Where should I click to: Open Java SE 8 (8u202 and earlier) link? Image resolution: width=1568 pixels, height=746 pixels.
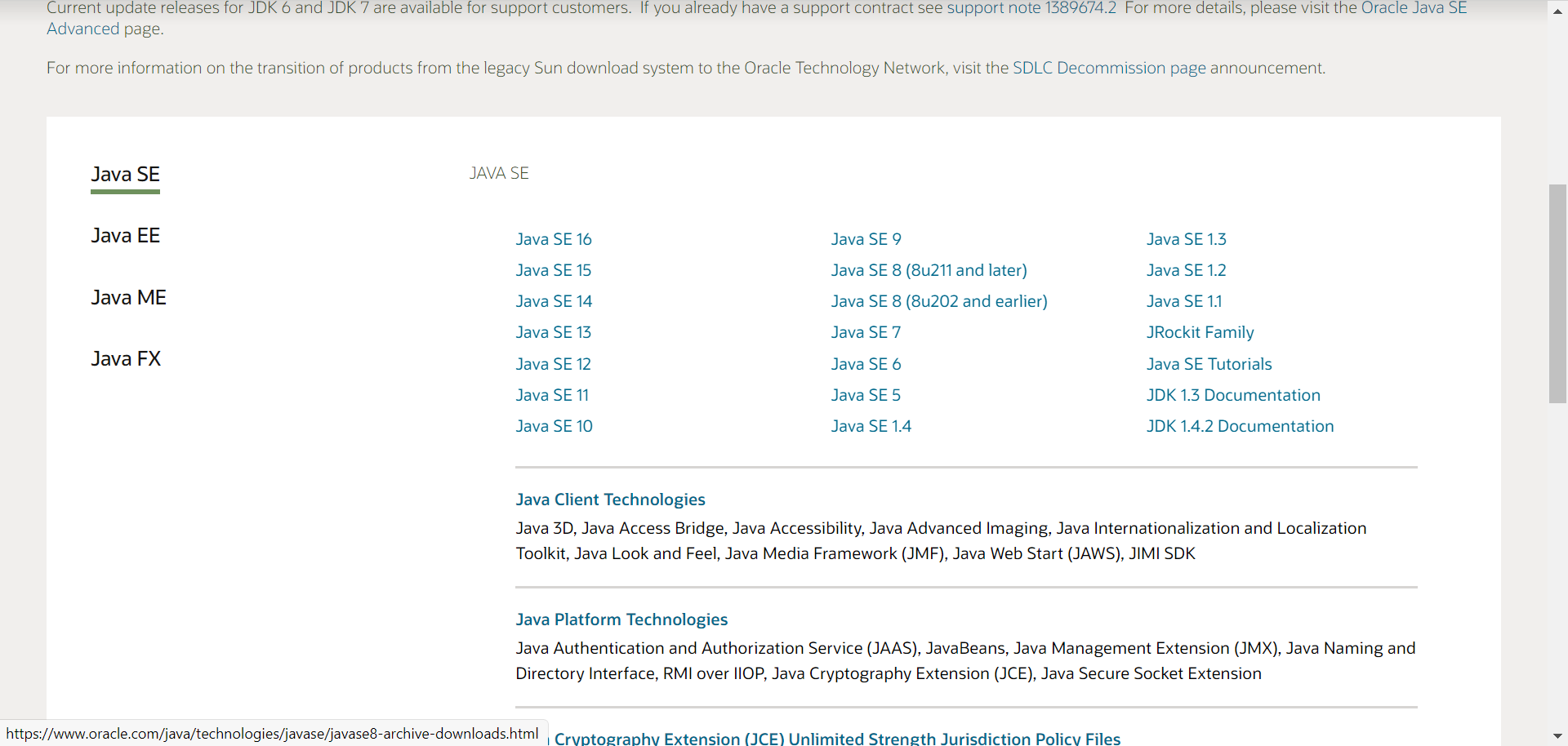pos(939,301)
